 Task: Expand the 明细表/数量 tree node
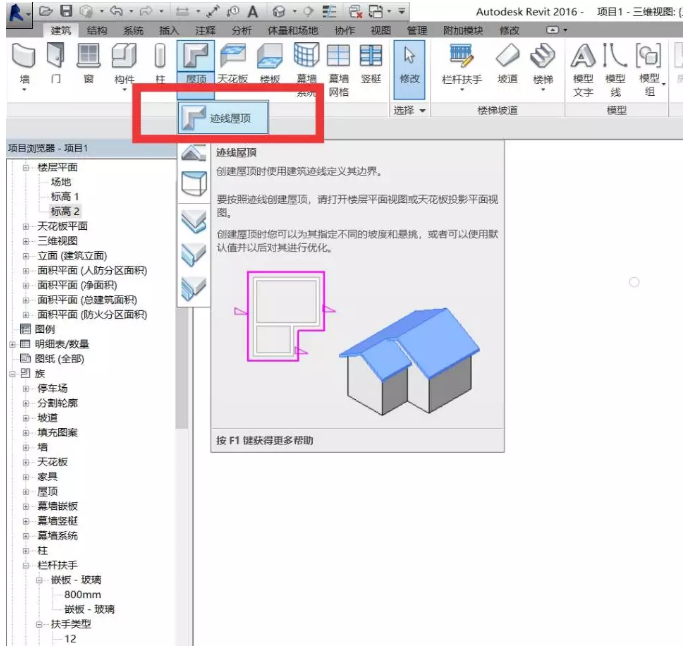[12, 345]
